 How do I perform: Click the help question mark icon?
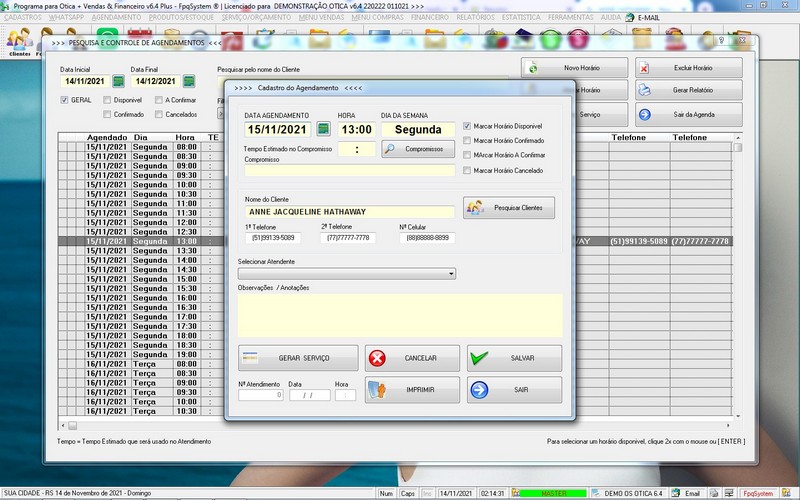click(721, 40)
